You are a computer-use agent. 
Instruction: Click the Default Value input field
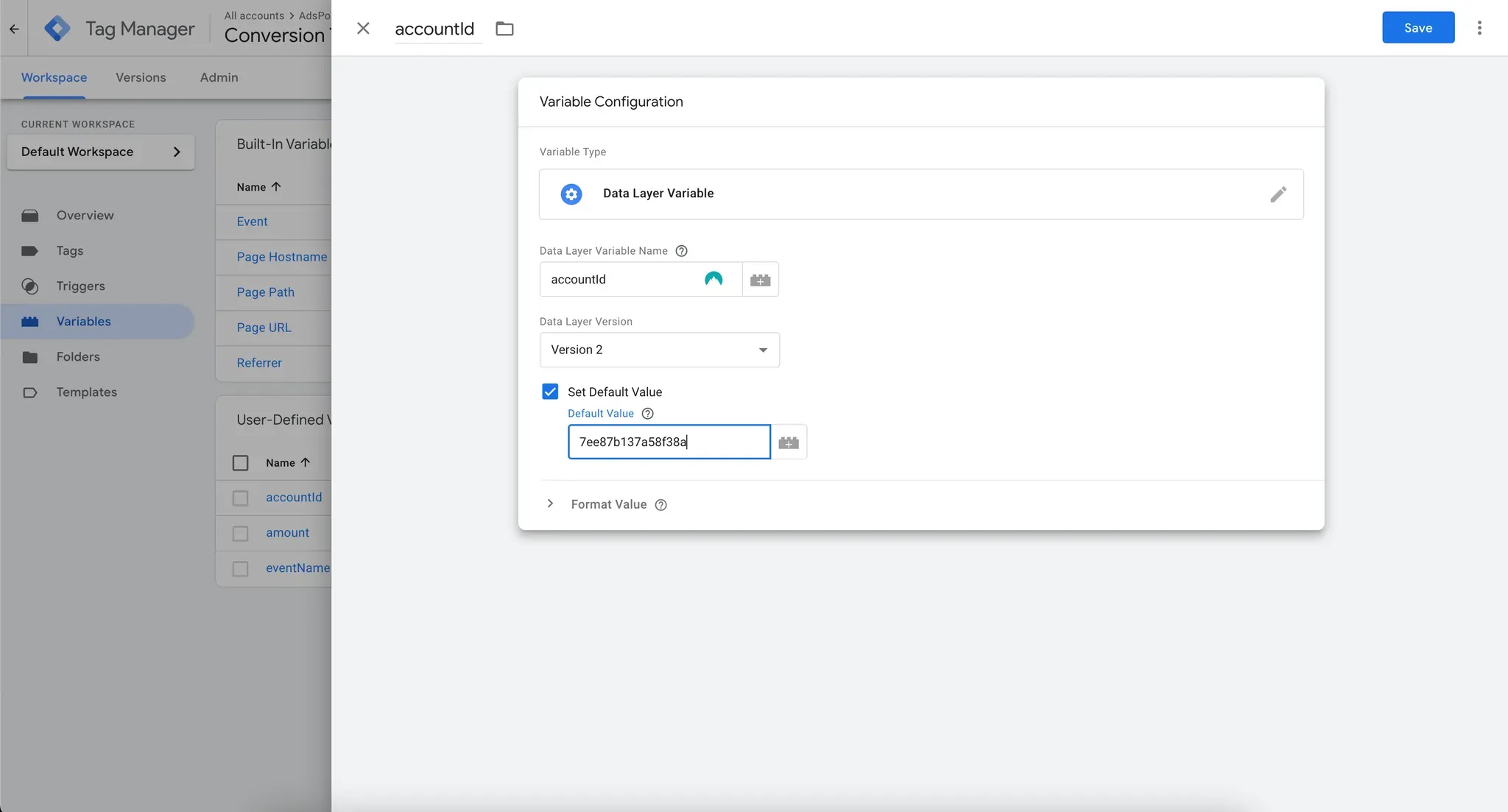pyautogui.click(x=669, y=442)
